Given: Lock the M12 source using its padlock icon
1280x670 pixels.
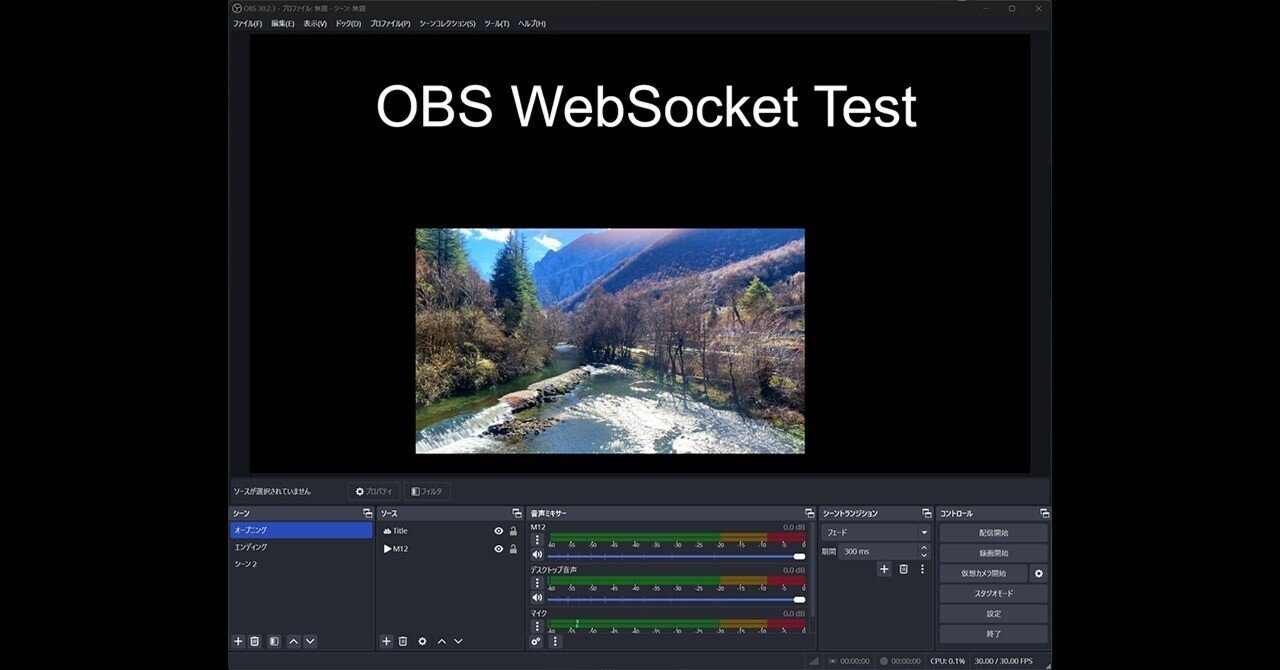Looking at the screenshot, I should (513, 548).
